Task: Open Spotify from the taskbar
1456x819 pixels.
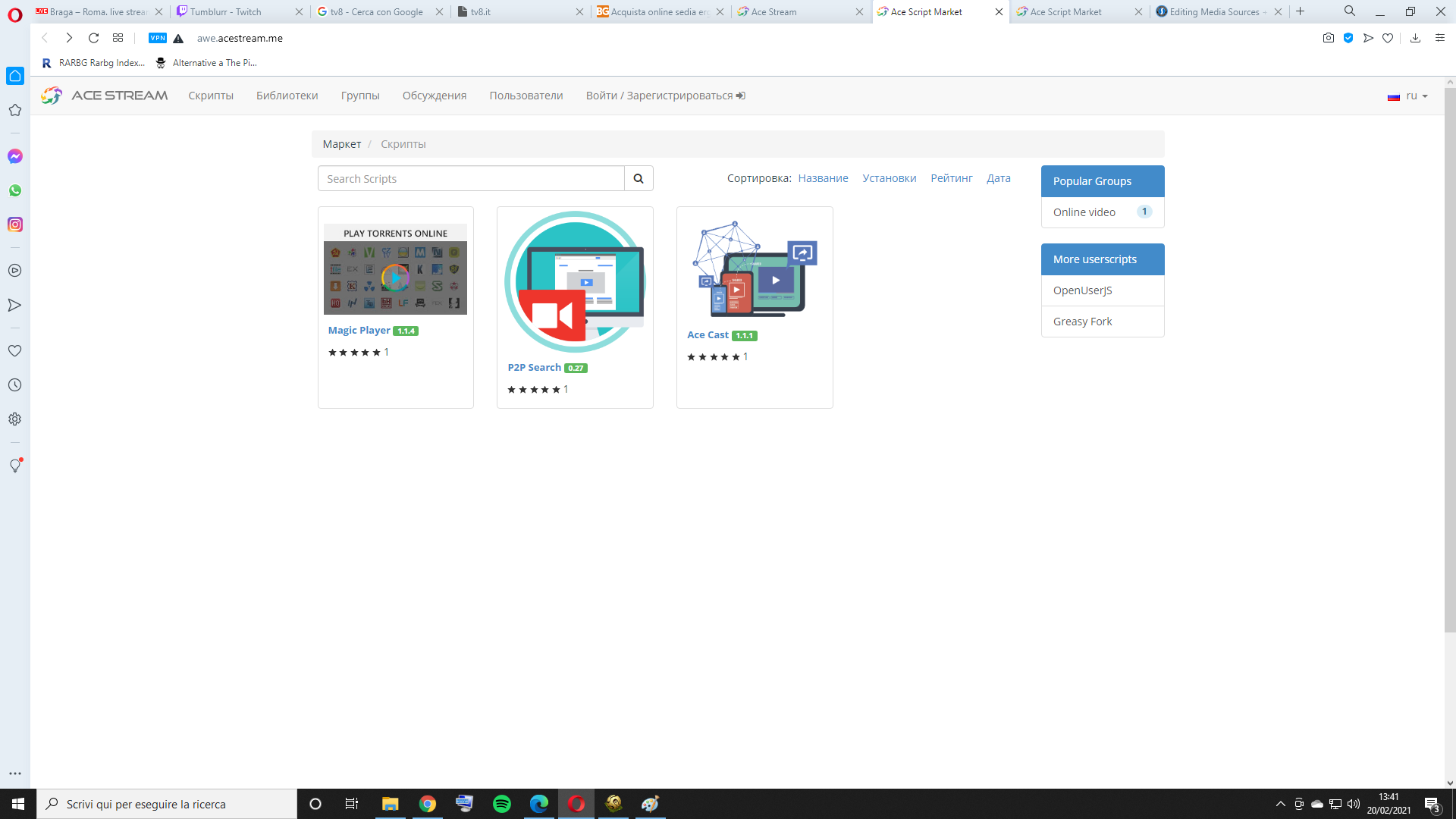Action: [x=502, y=804]
